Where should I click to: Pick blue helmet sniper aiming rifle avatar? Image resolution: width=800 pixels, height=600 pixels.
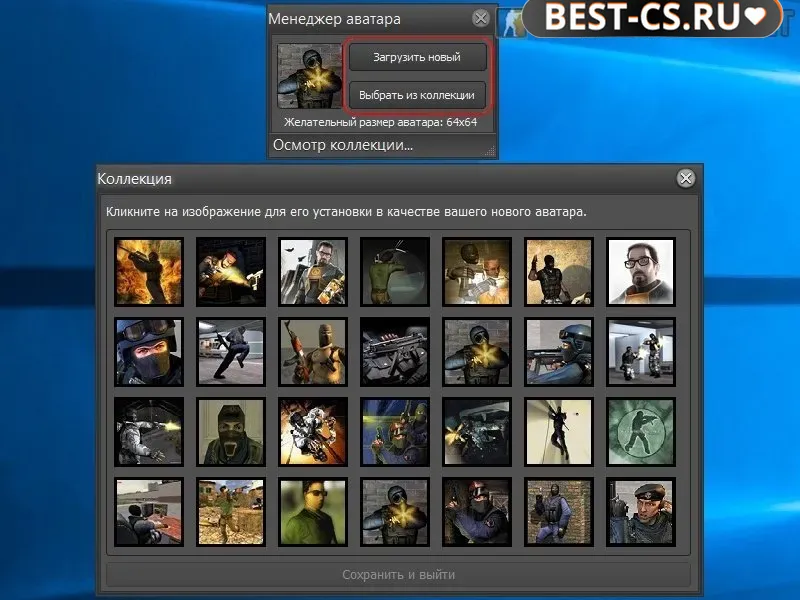(559, 352)
